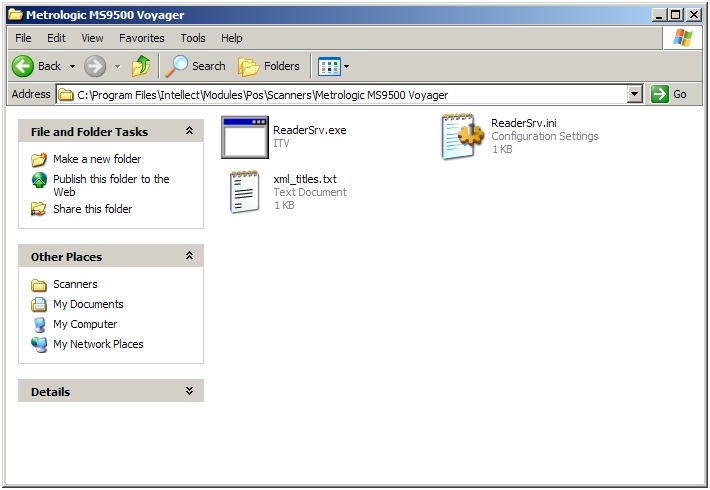Image resolution: width=710 pixels, height=490 pixels.
Task: Click the Make a new folder link
Action: pyautogui.click(x=97, y=159)
